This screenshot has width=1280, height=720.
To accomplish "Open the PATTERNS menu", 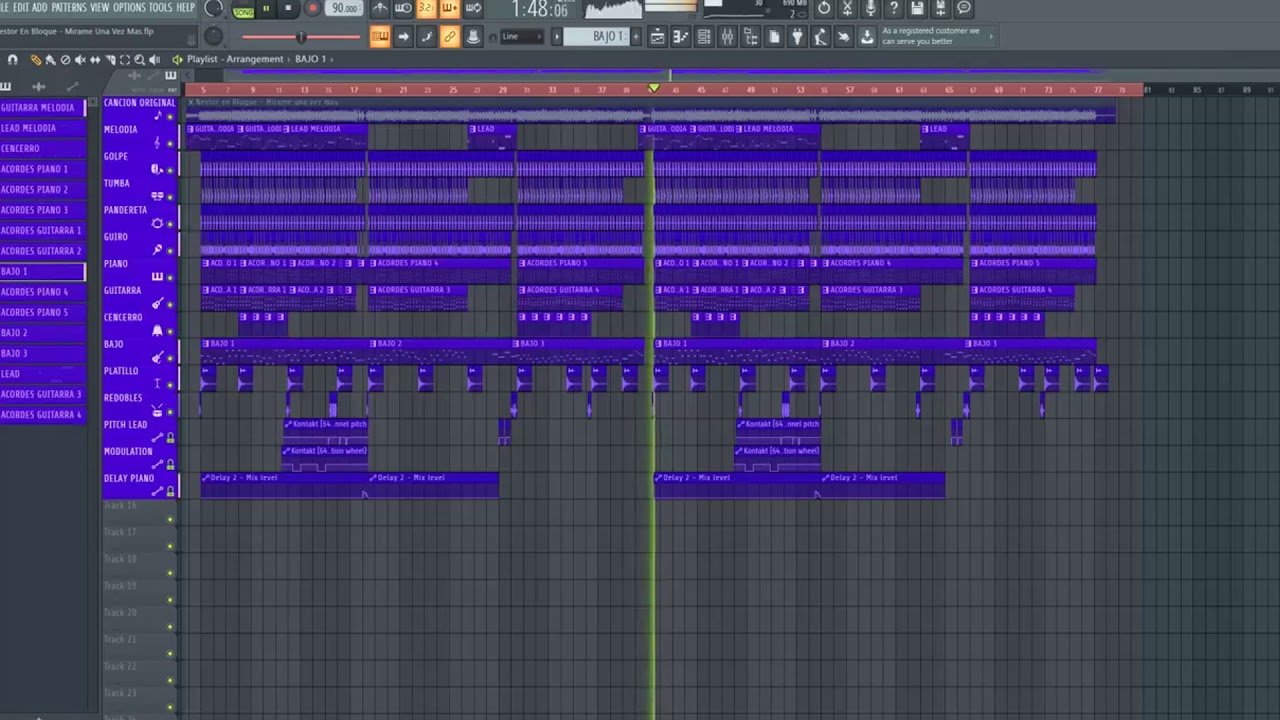I will (69, 7).
